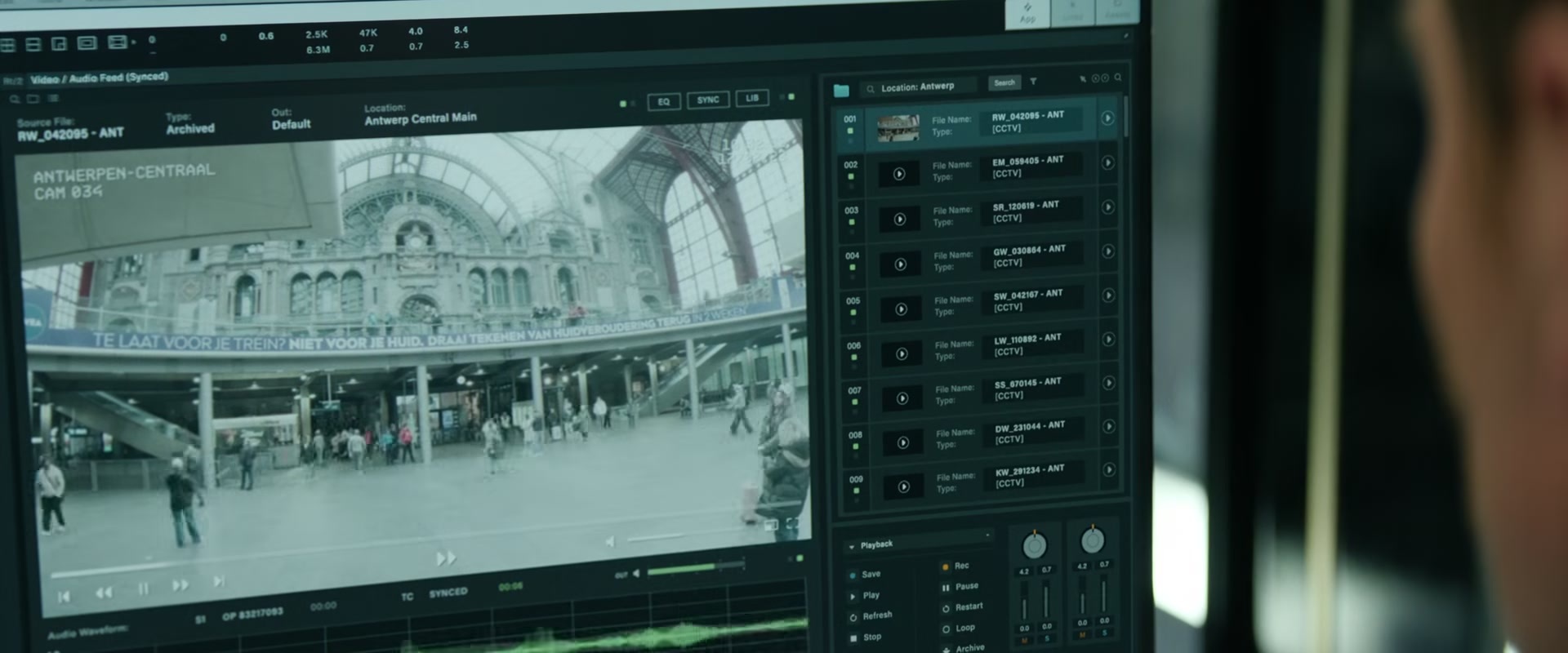Viewport: 1568px width, 653px height.
Task: Click the green OUT volume slider below the video
Action: tap(696, 568)
